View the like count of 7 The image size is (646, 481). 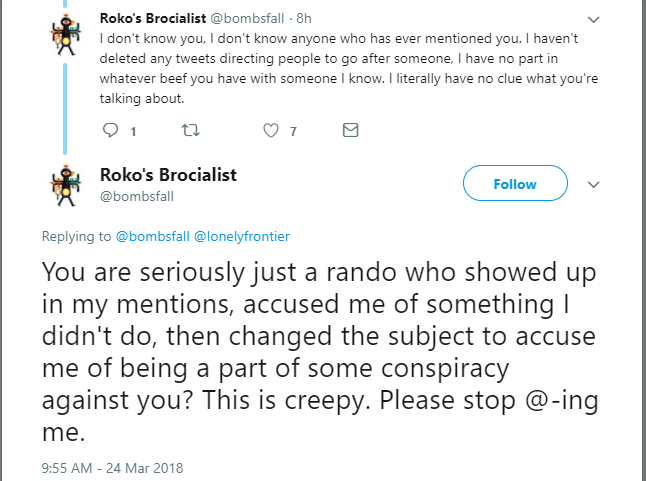pos(293,132)
